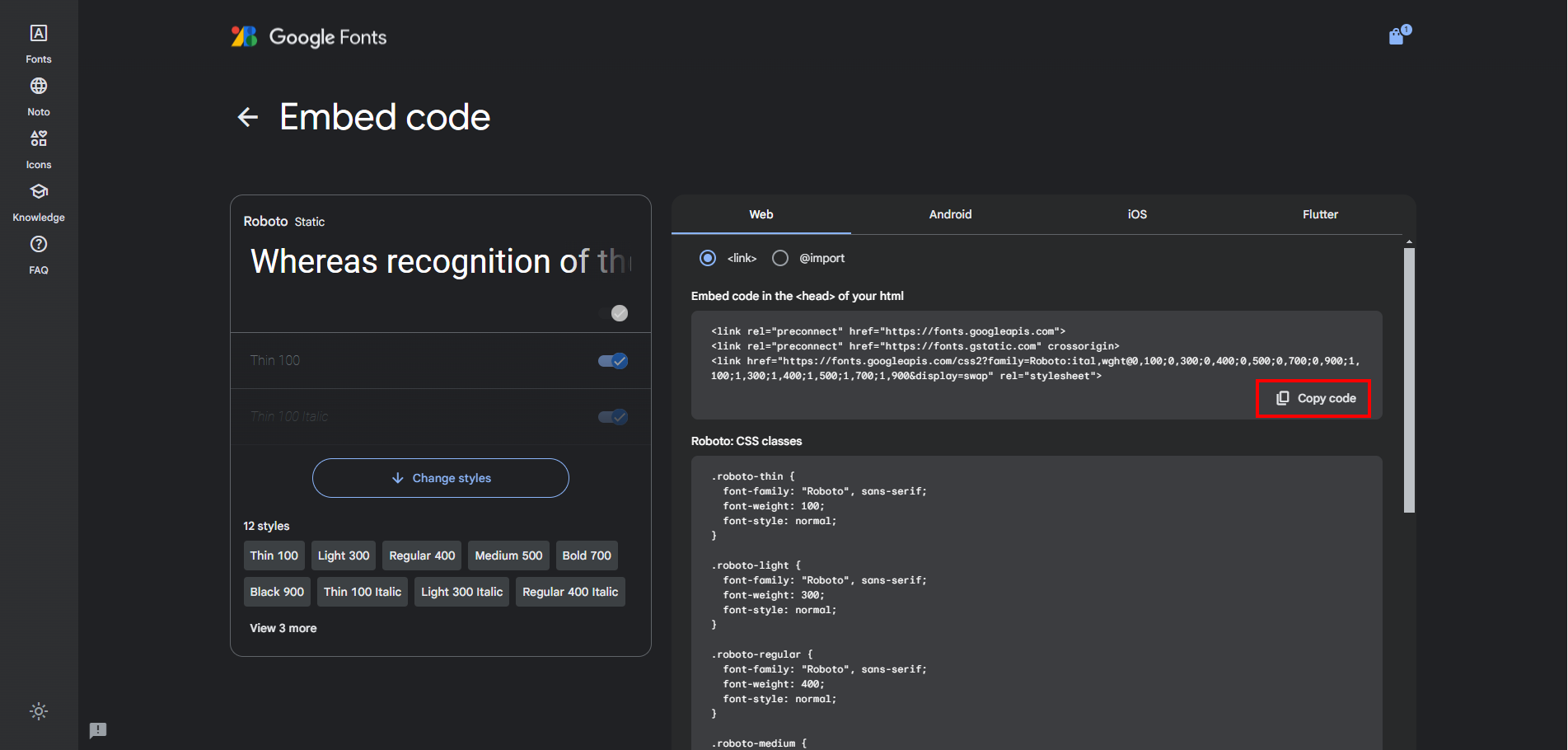Viewport: 1568px width, 750px height.
Task: Switch to the Android tab
Action: pyautogui.click(x=950, y=214)
